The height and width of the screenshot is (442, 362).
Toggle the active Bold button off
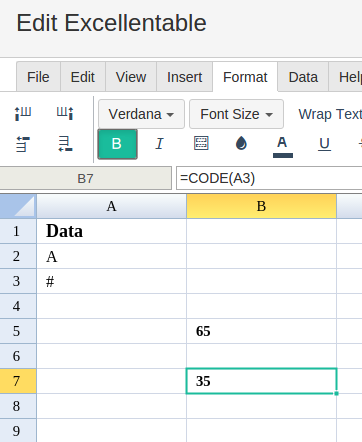pyautogui.click(x=117, y=144)
